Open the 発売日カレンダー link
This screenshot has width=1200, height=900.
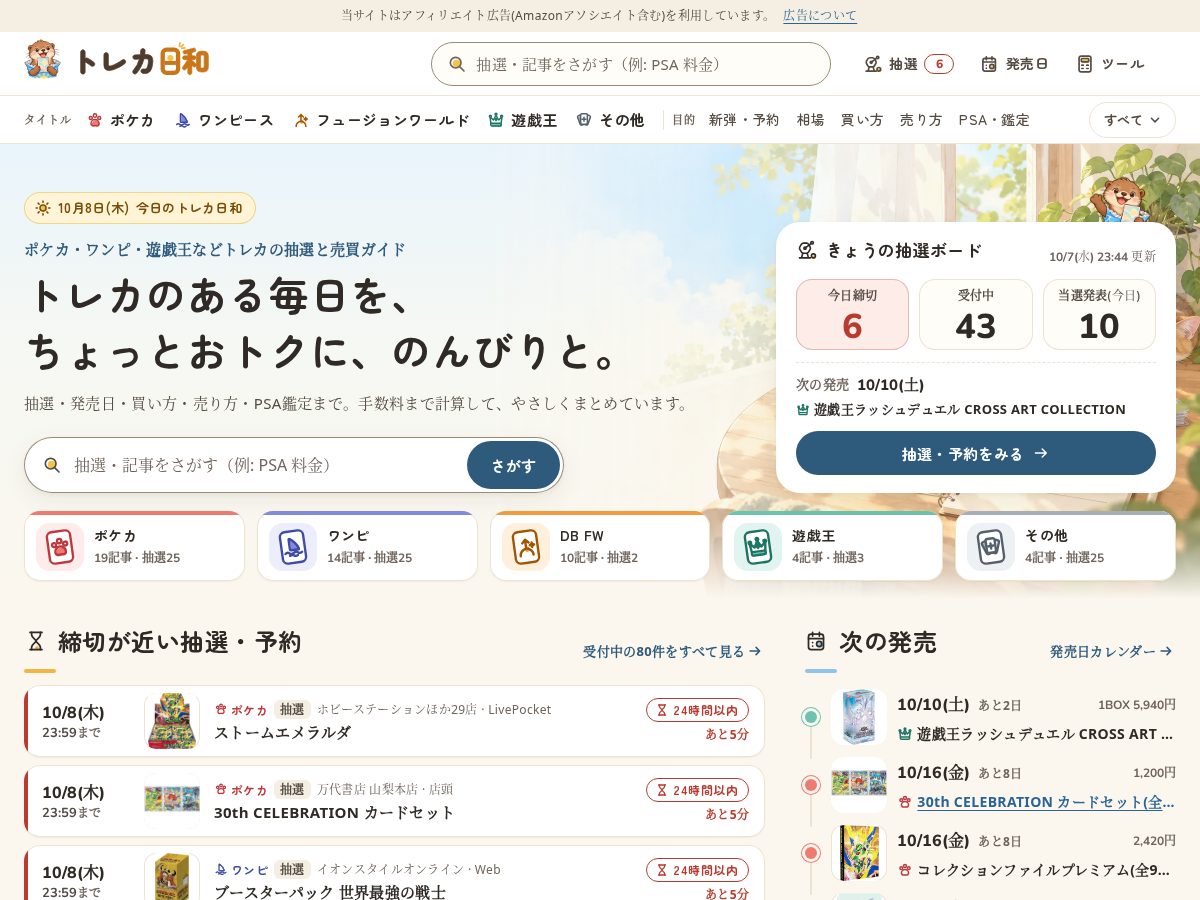point(1111,651)
